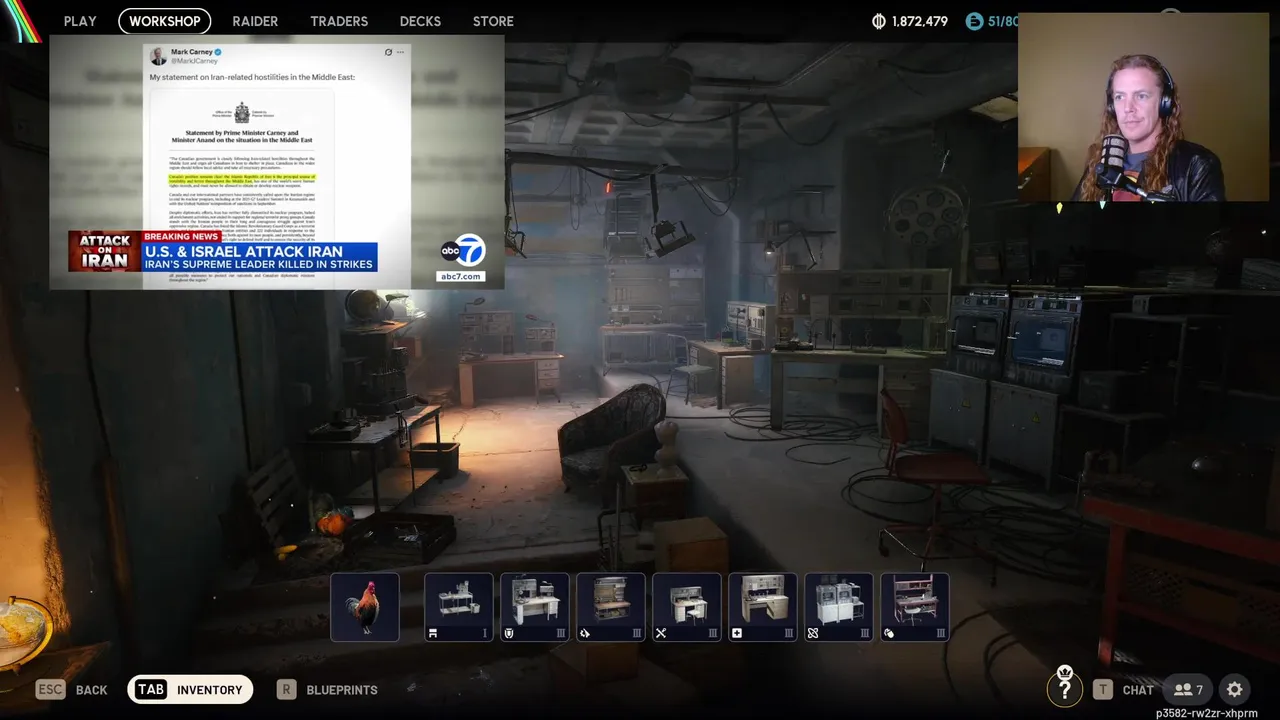
Task: Open the TRADERS tab
Action: point(339,21)
